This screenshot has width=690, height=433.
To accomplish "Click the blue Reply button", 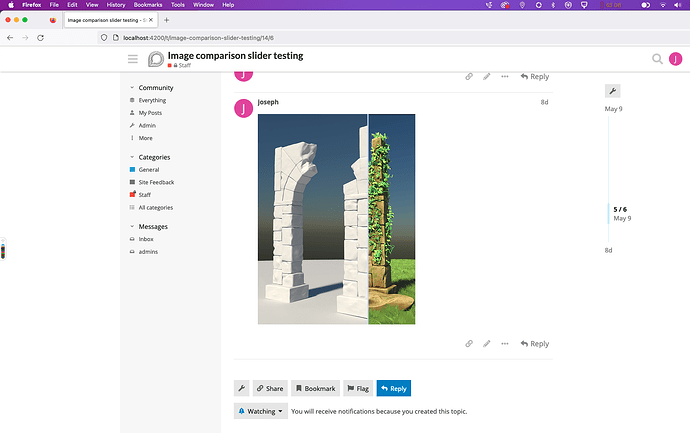I will pos(394,388).
